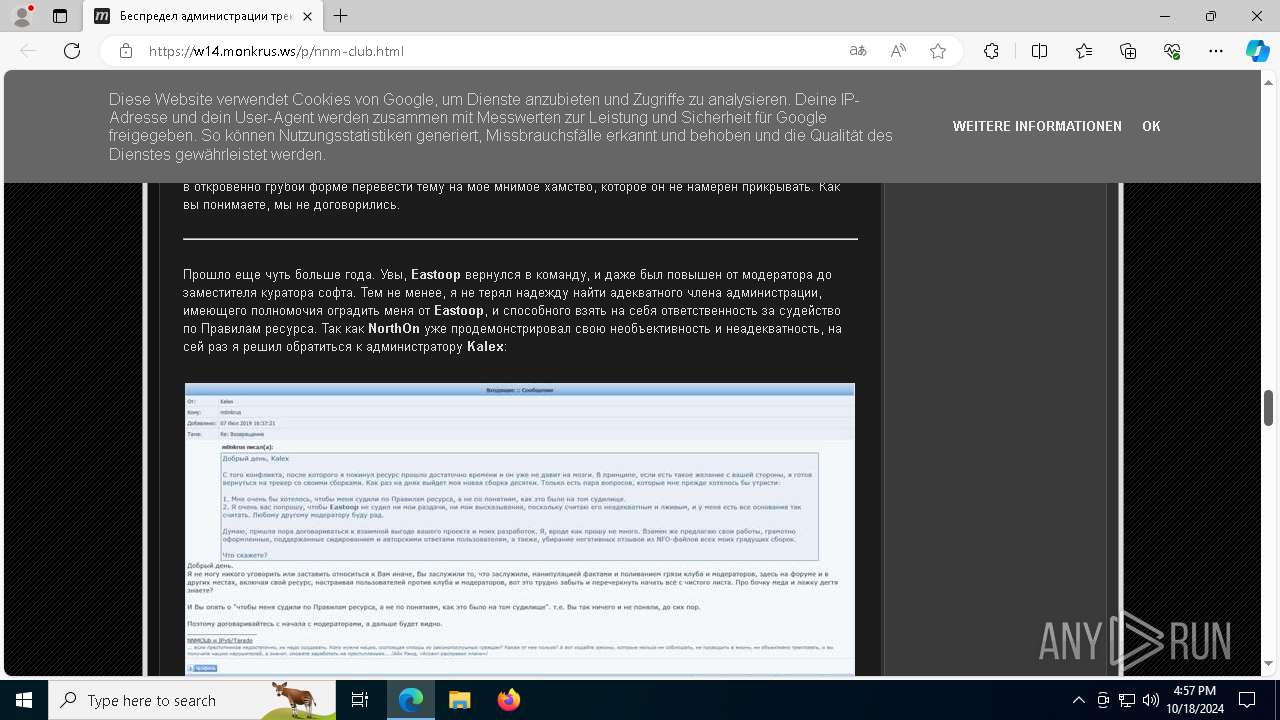1280x720 pixels.
Task: Translate this page icon
Action: 857,51
